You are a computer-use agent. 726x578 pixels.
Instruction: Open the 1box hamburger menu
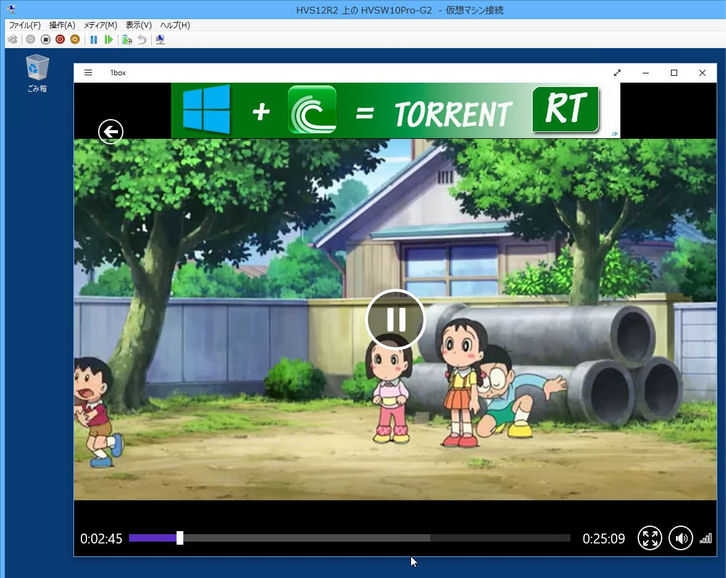88,72
